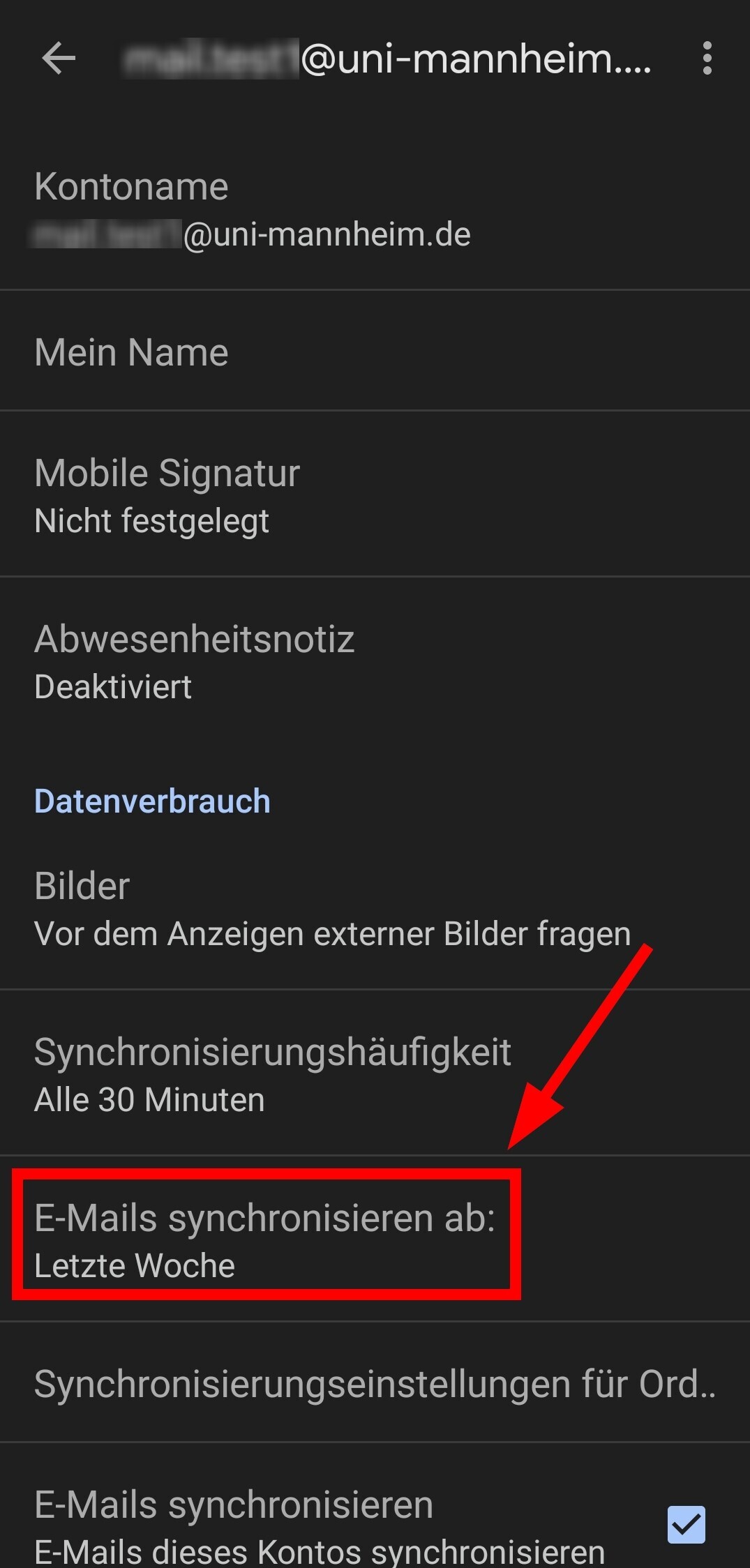Open Synchronisierungseinstellungen für Ordner
Viewport: 750px width, 1568px height.
(375, 1382)
